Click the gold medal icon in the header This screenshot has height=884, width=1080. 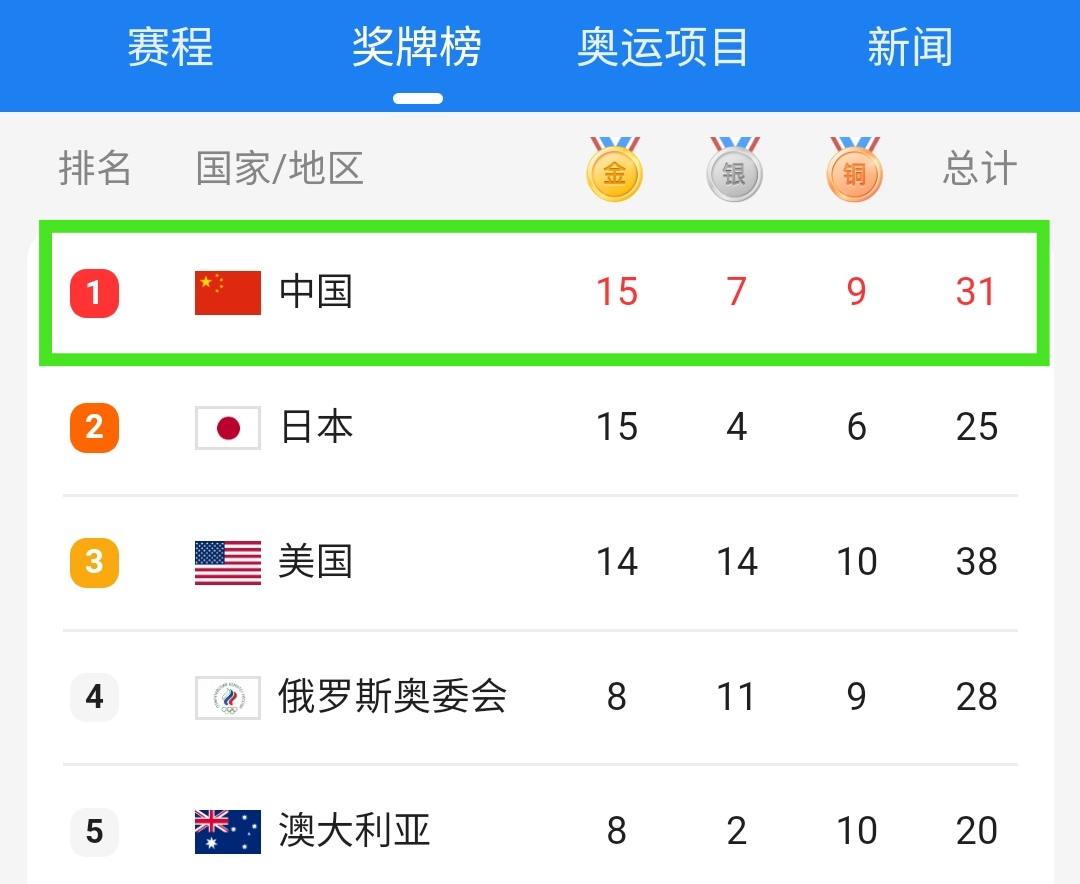[614, 165]
